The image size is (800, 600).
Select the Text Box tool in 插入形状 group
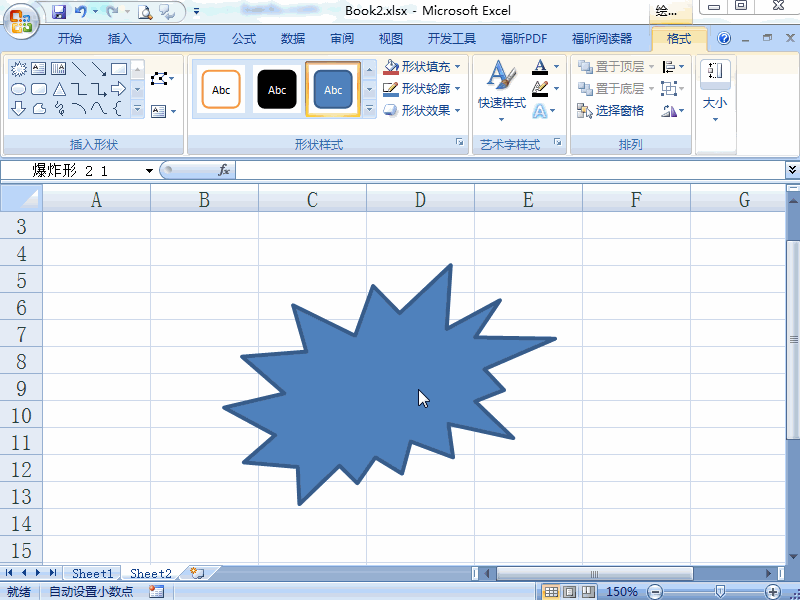[37, 66]
